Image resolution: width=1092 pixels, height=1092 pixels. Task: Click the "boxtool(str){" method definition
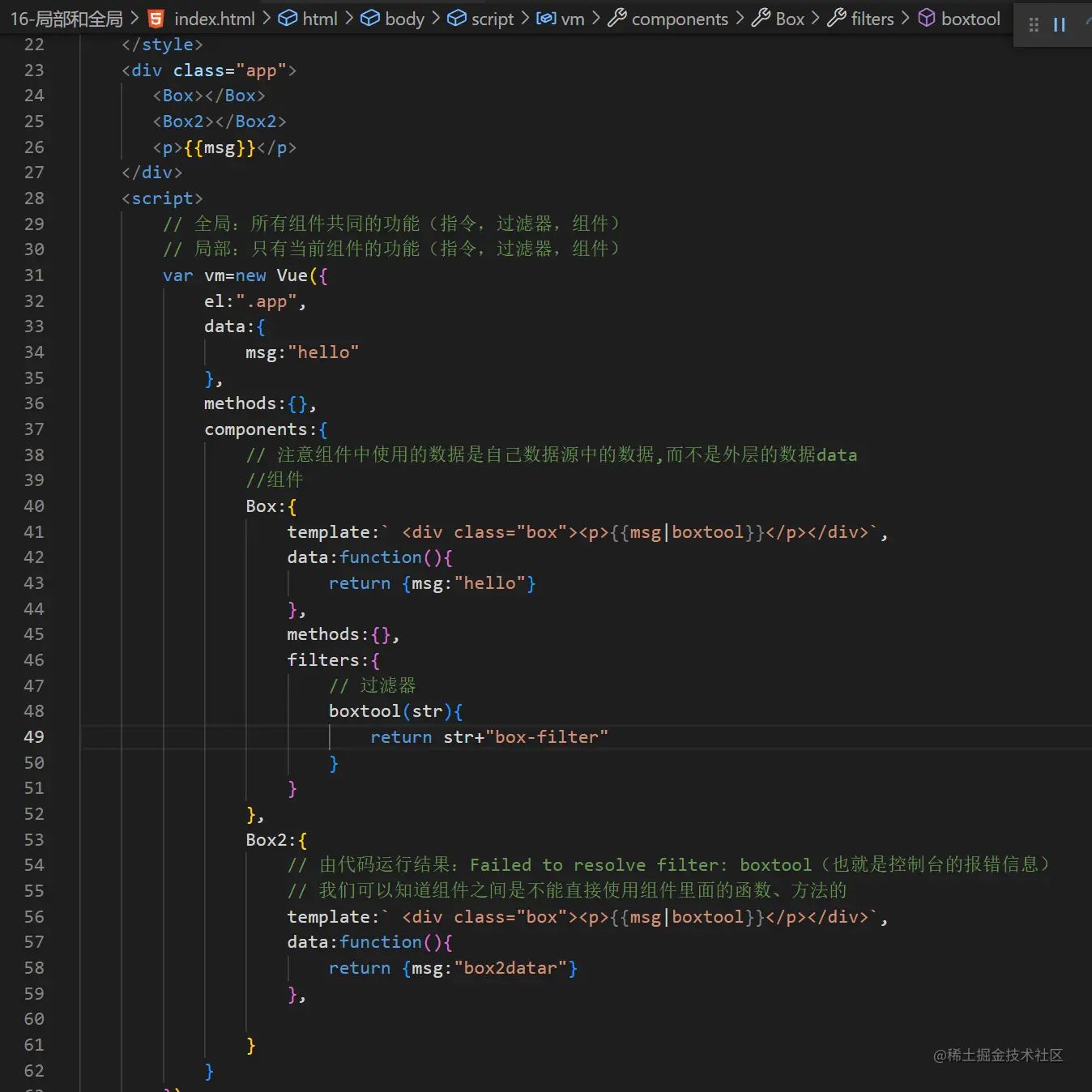(x=396, y=711)
